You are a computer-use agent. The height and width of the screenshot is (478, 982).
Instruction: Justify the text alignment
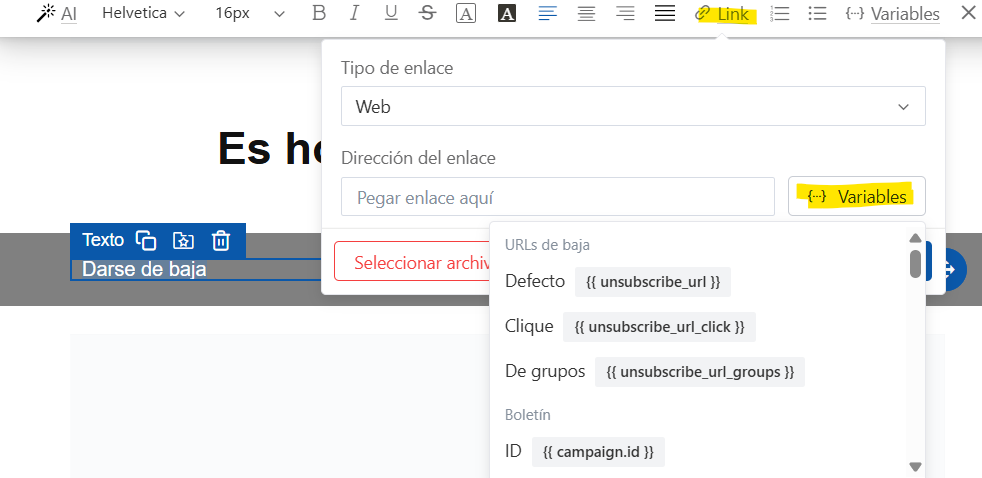click(664, 14)
